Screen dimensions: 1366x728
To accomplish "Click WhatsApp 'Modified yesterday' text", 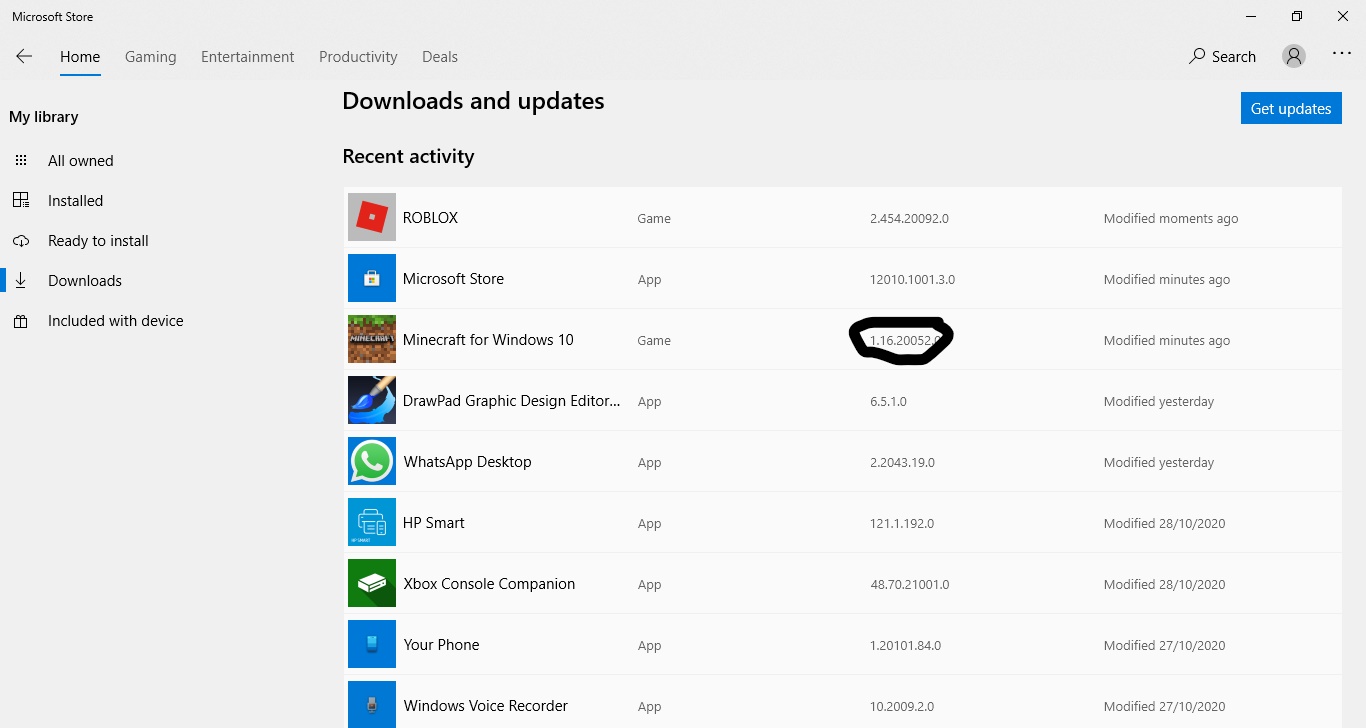I will [1159, 462].
